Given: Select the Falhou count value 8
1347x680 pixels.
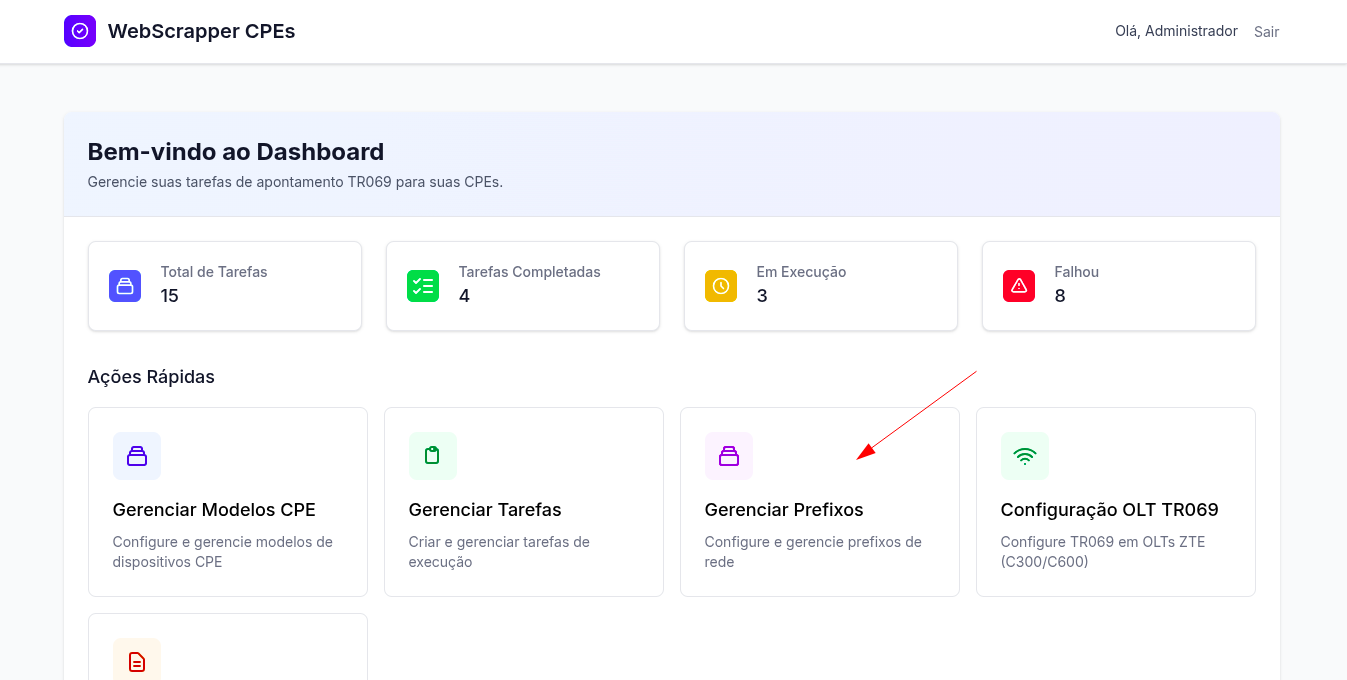Looking at the screenshot, I should tap(1060, 296).
